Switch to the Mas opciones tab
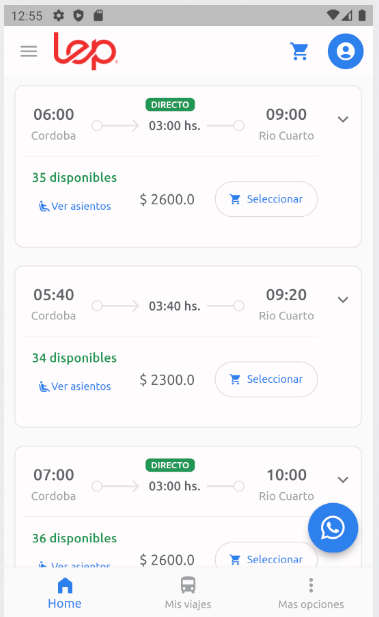This screenshot has height=617, width=379. tap(311, 592)
